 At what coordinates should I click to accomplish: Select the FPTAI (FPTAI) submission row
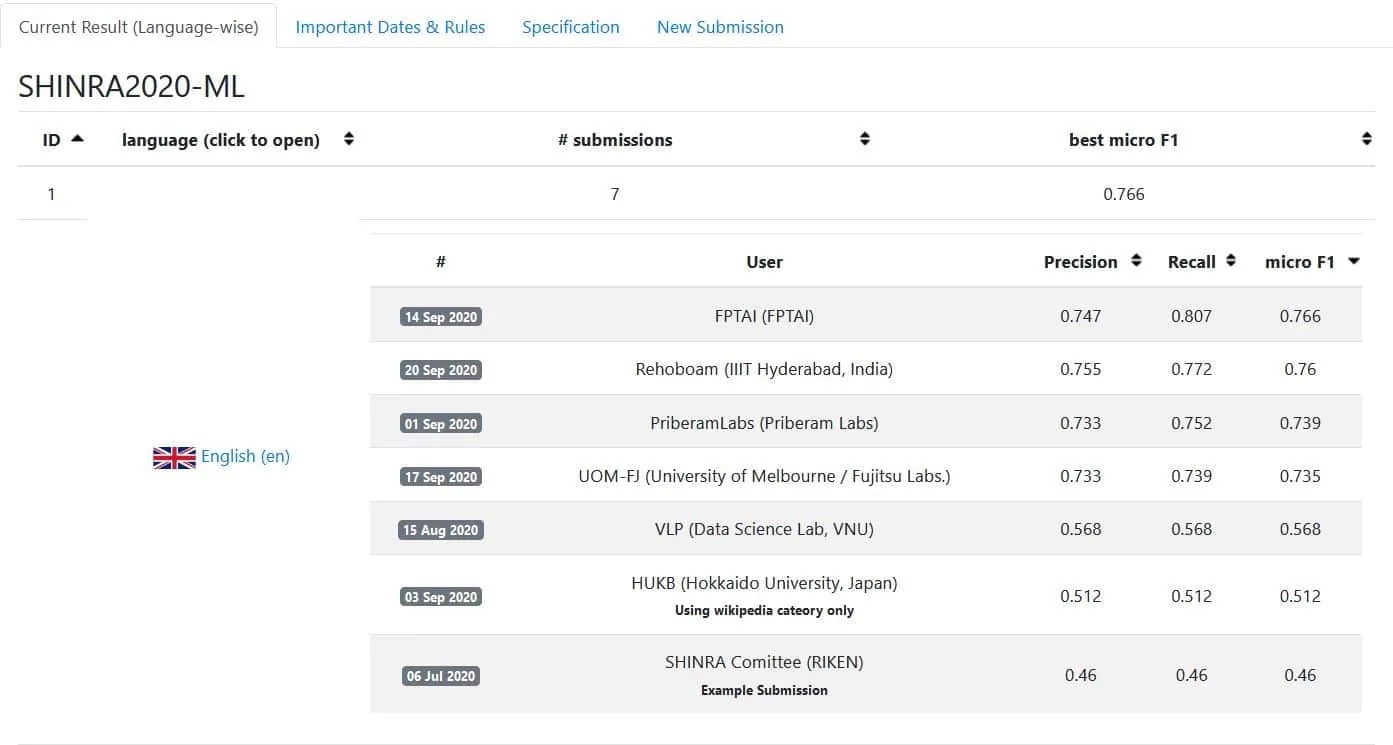click(865, 316)
